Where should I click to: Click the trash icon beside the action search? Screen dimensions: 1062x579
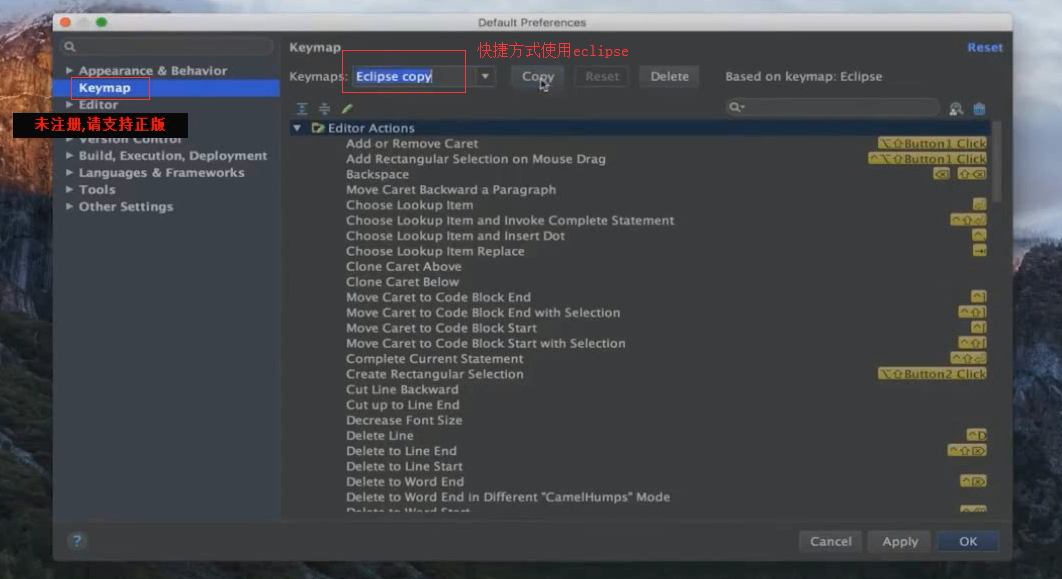coord(979,108)
